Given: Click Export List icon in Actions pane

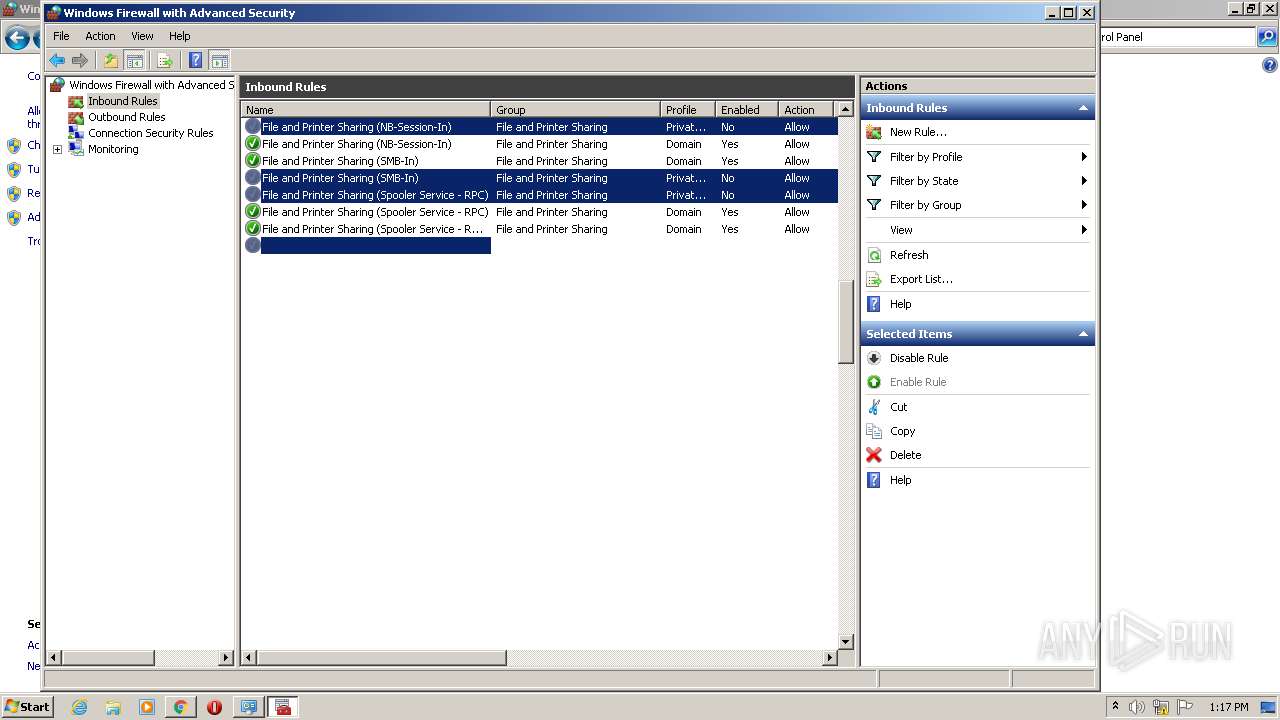Looking at the screenshot, I should [874, 279].
